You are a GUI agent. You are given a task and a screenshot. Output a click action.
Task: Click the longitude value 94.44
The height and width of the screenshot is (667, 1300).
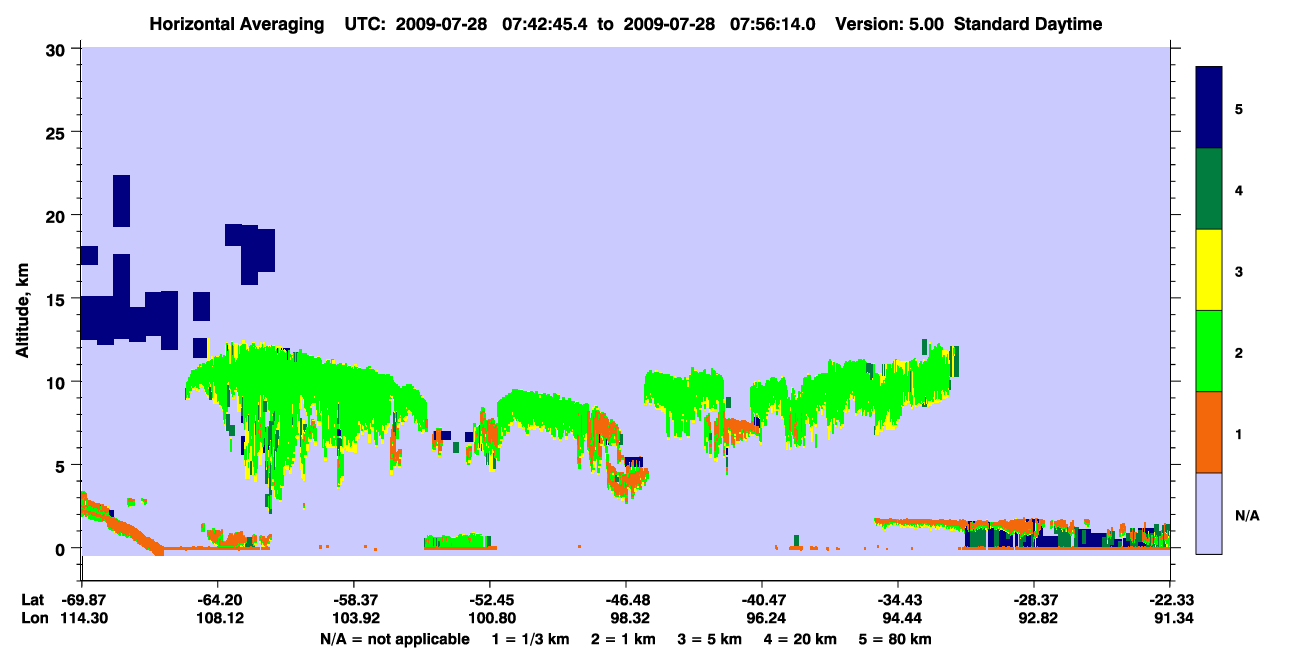coord(898,618)
